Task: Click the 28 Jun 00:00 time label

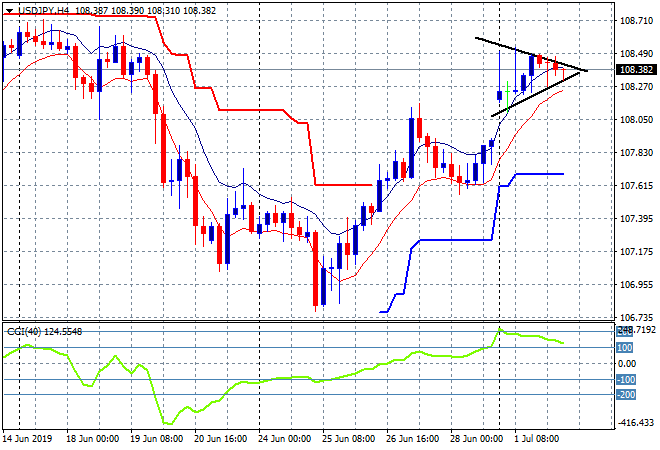Action: click(476, 439)
